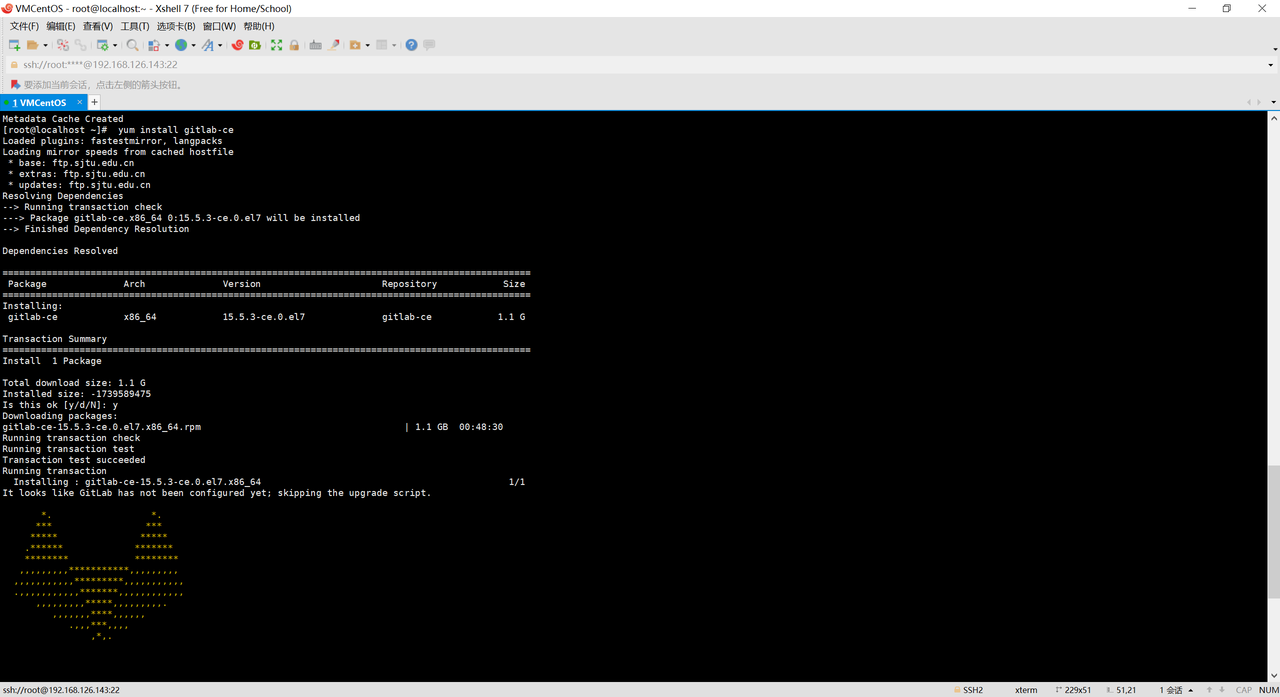Open the 帮助(H) menu
1280x697 pixels.
click(259, 26)
